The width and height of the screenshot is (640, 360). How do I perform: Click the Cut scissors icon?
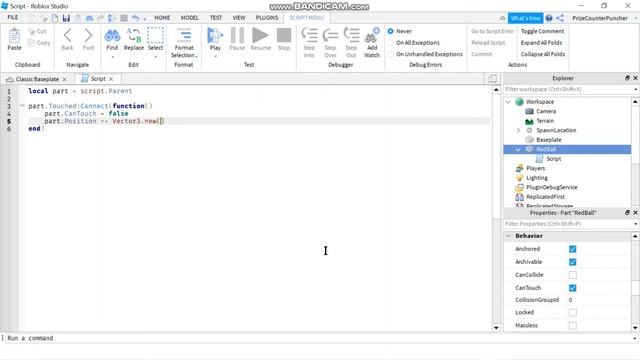coord(31,31)
